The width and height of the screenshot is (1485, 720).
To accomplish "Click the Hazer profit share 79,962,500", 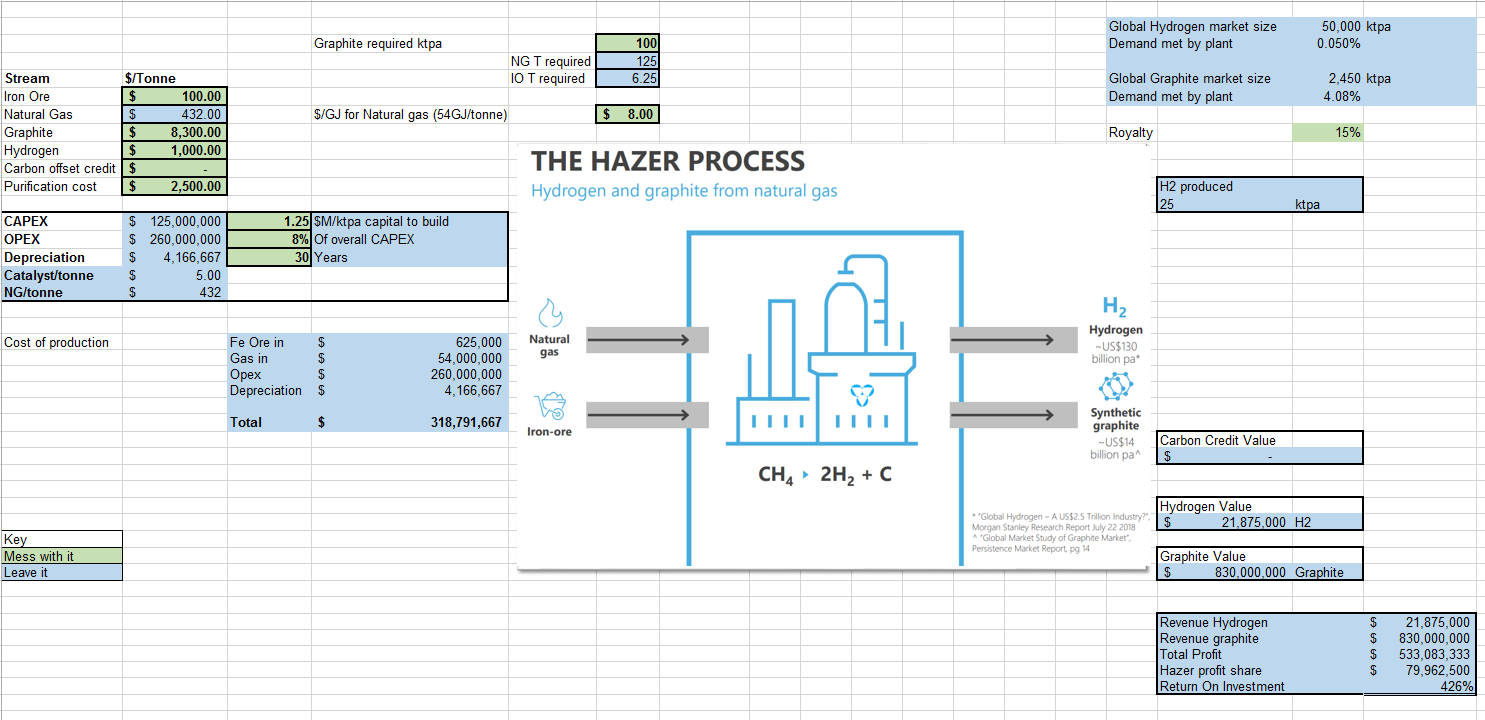I will (1419, 670).
